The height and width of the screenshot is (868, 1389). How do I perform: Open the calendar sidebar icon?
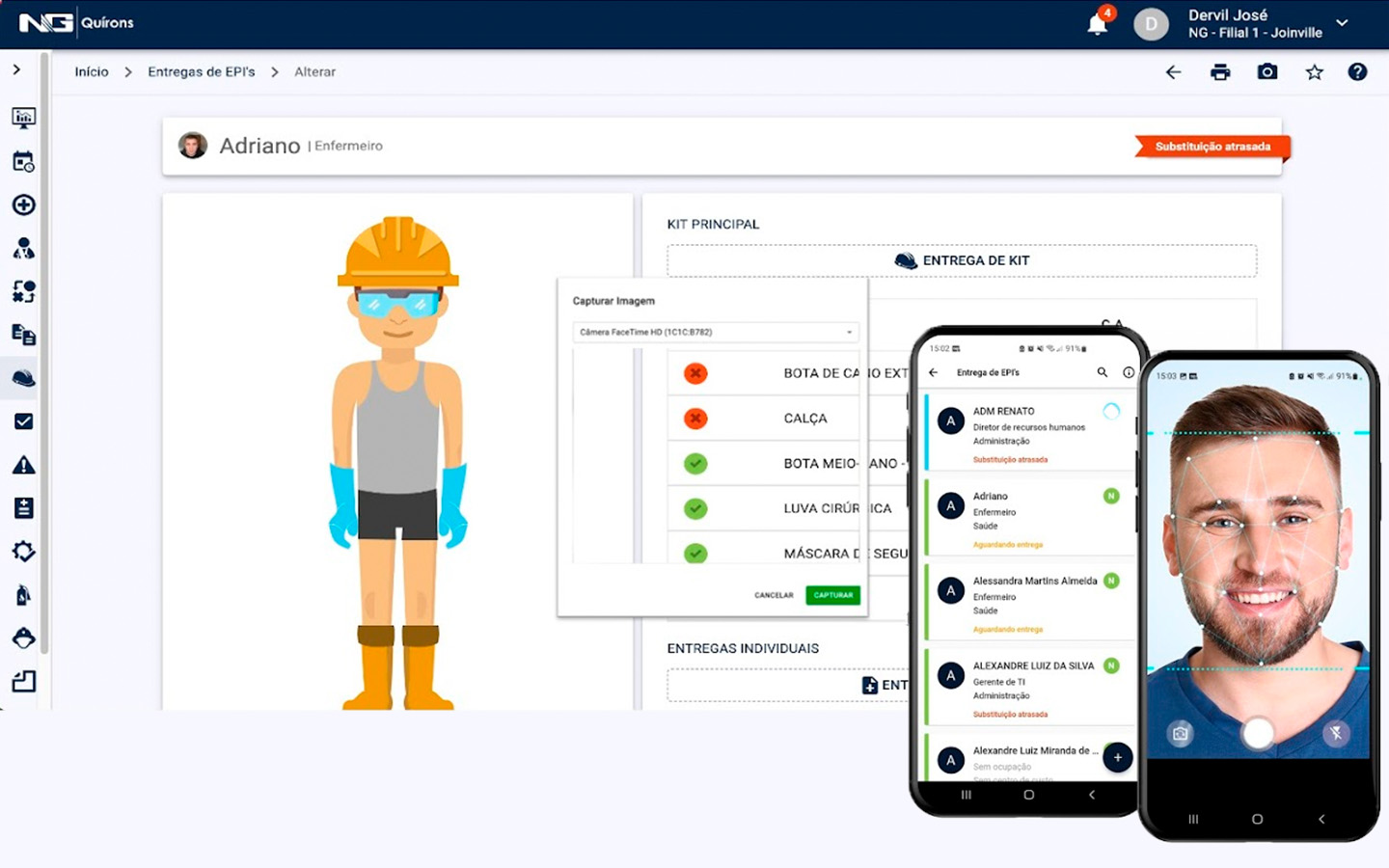(24, 161)
